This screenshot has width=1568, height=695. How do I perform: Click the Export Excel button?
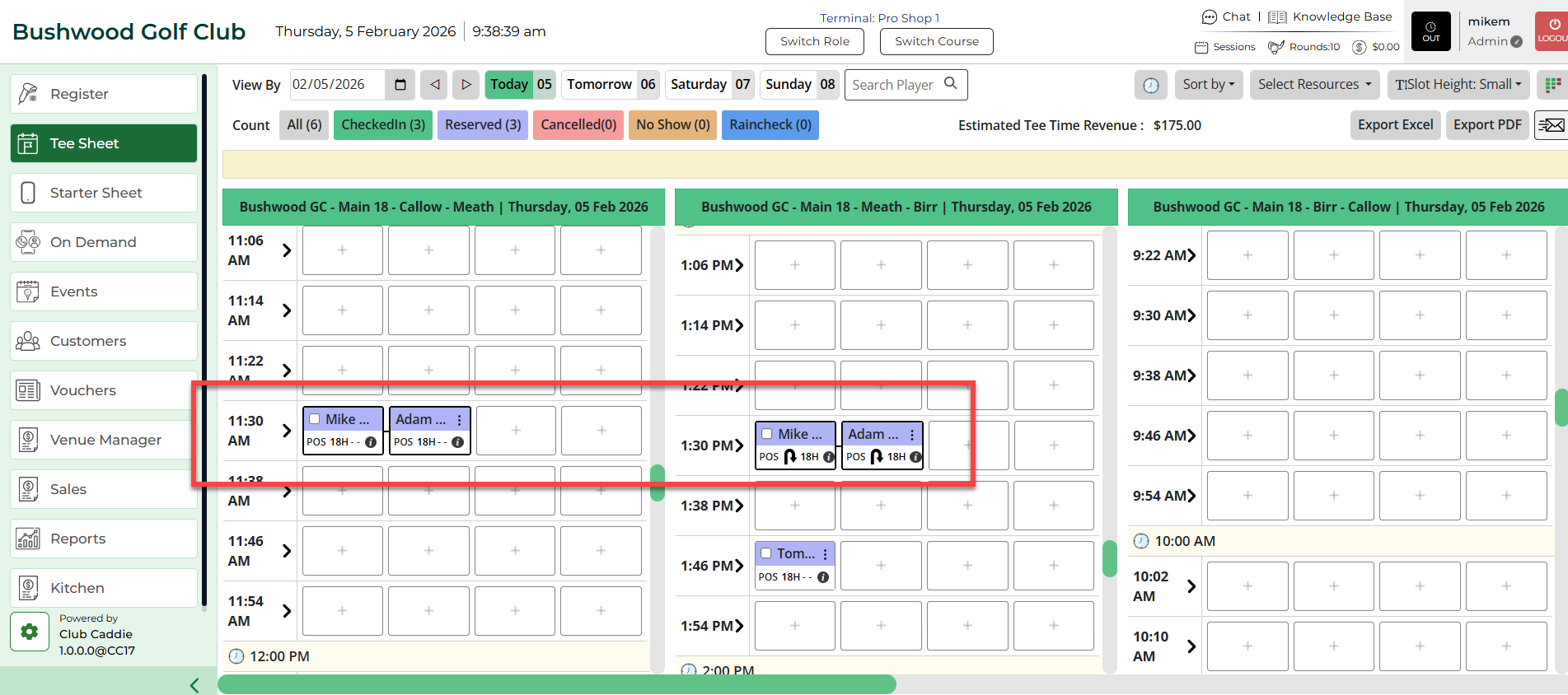pyautogui.click(x=1395, y=125)
